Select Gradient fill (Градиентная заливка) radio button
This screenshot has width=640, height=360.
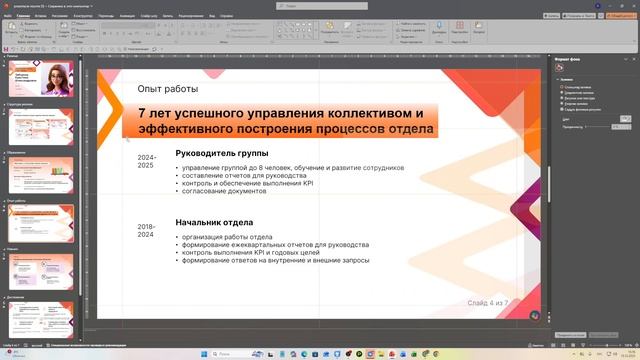(x=562, y=93)
